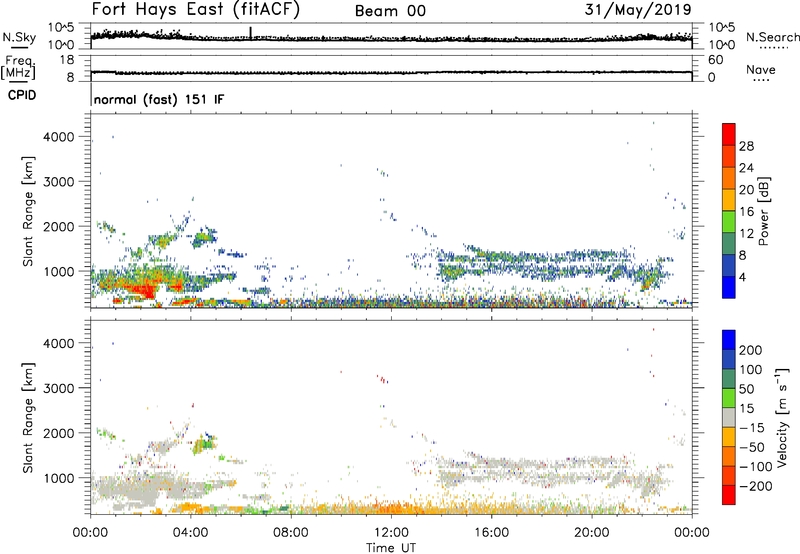Click the '12:00' time axis tick label
The width and height of the screenshot is (800, 554).
pos(391,533)
